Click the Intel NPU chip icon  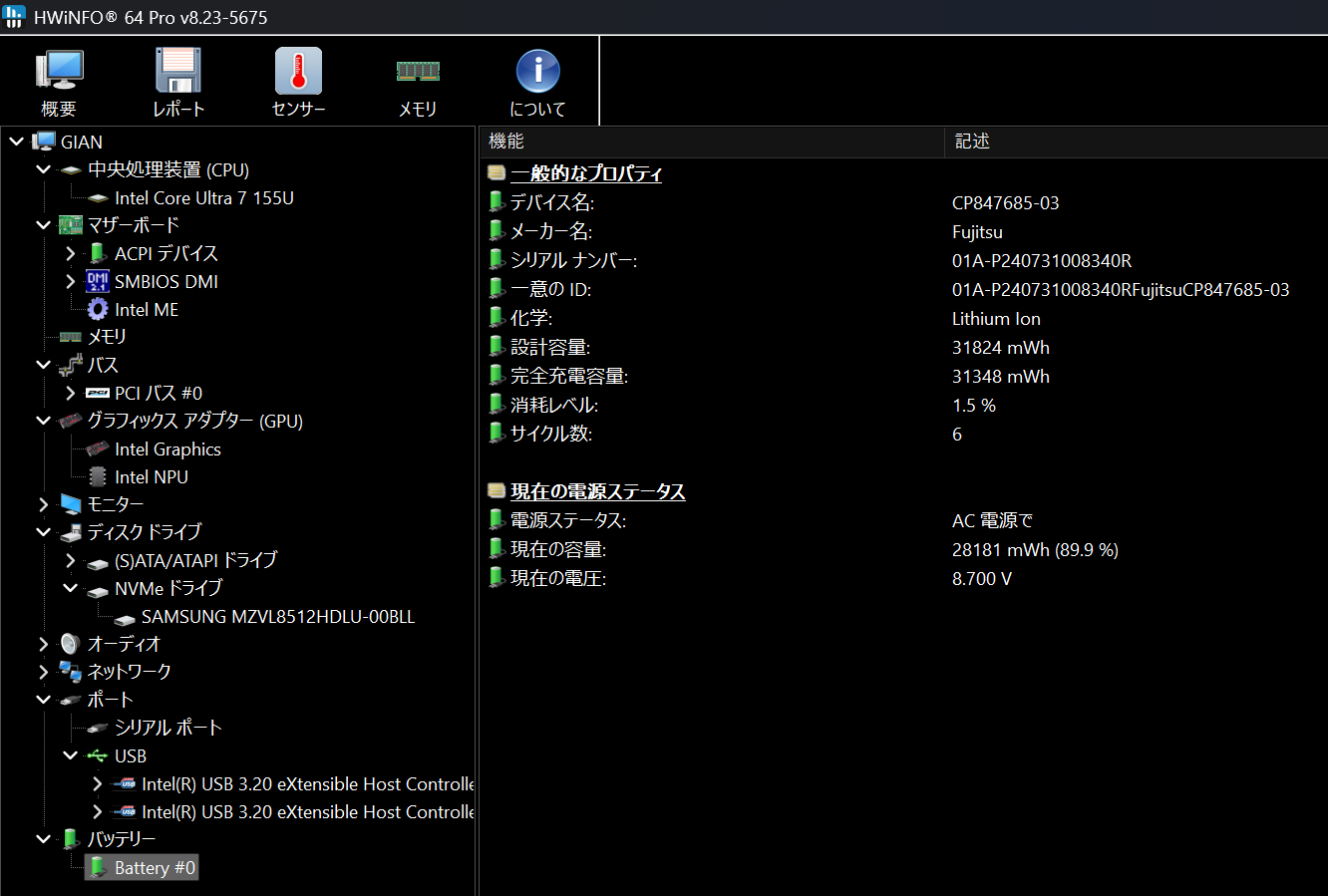pos(98,477)
